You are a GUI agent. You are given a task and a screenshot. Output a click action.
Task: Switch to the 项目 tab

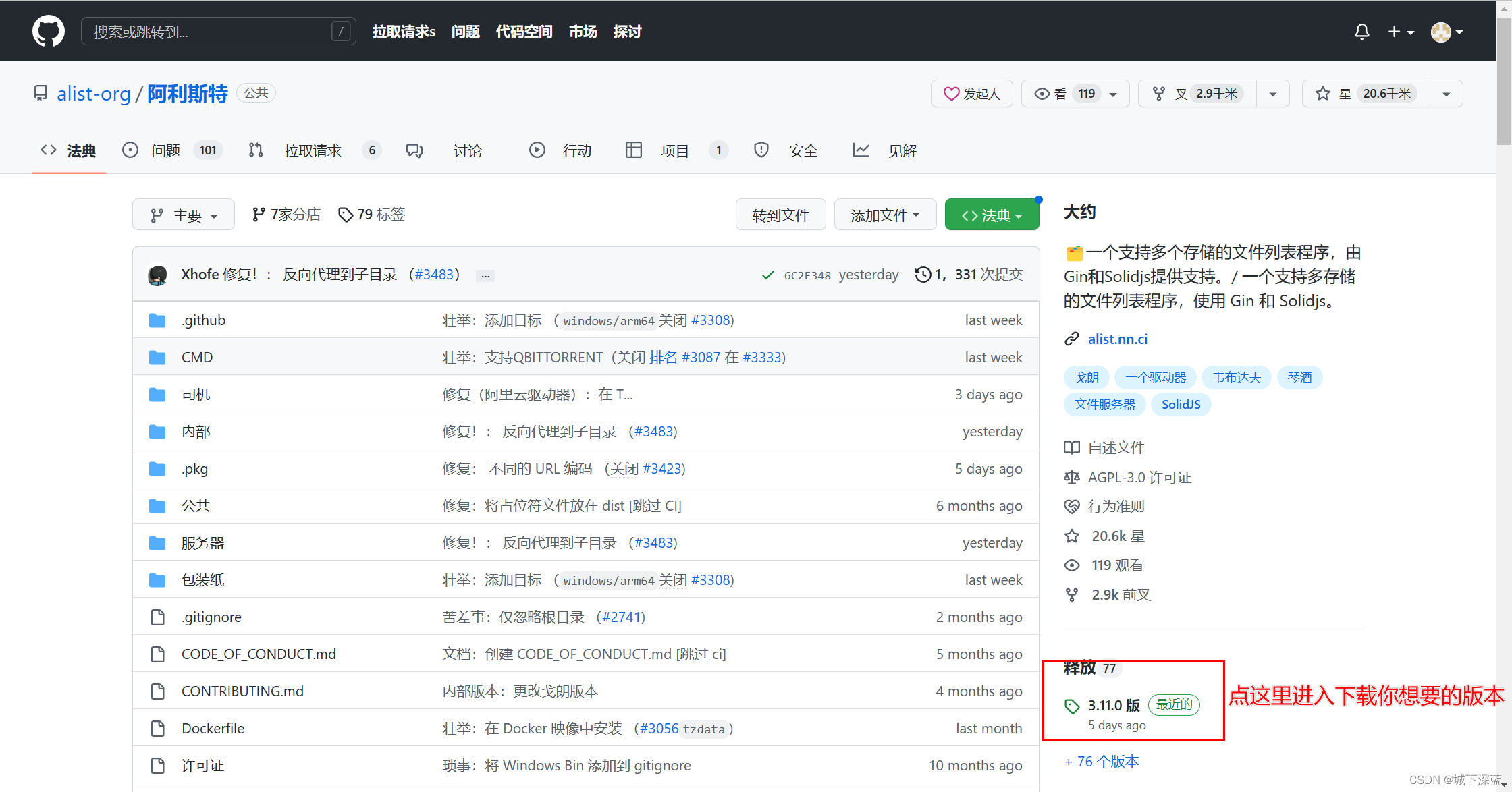[676, 150]
